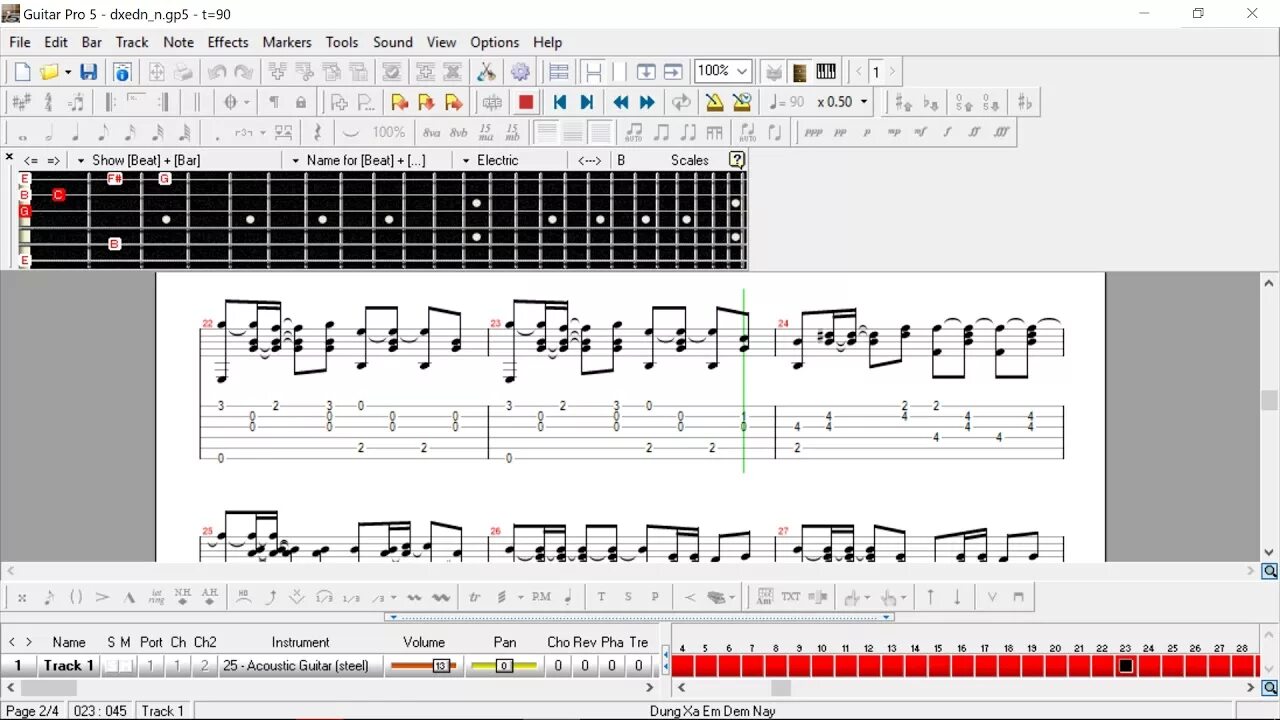Image resolution: width=1280 pixels, height=720 pixels.
Task: Toggle Solo box for Track 1
Action: (112, 666)
